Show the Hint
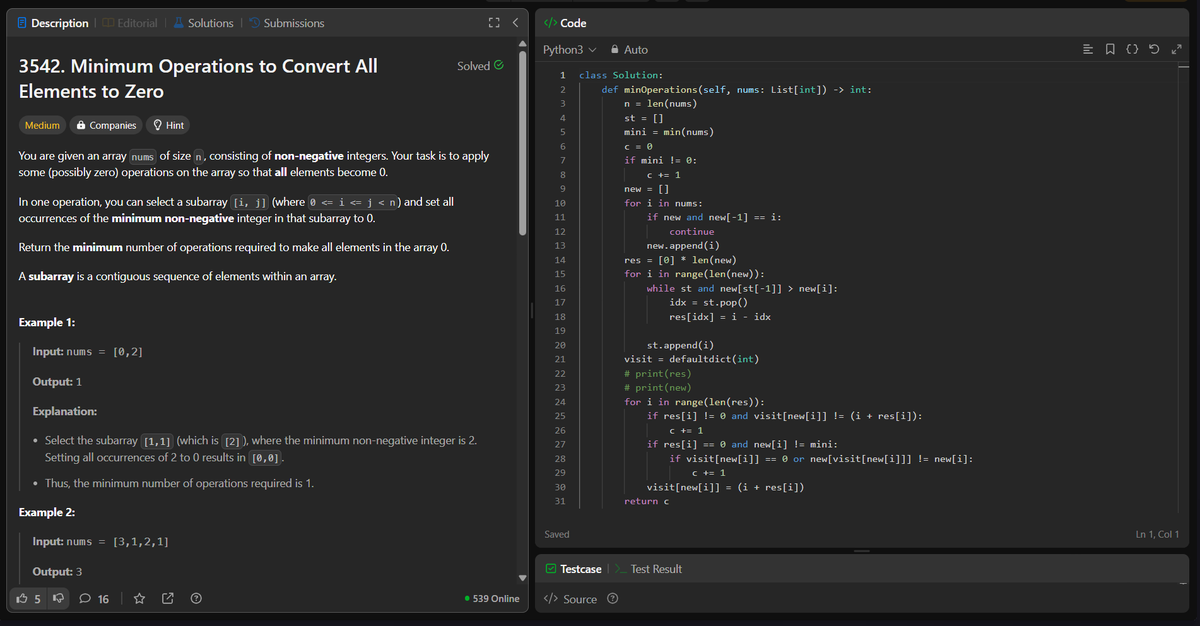This screenshot has width=1200, height=626. (168, 125)
